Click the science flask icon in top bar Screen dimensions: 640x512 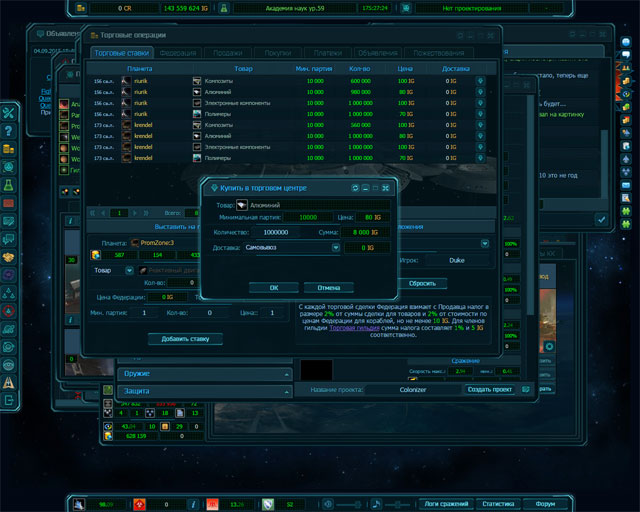pos(224,8)
